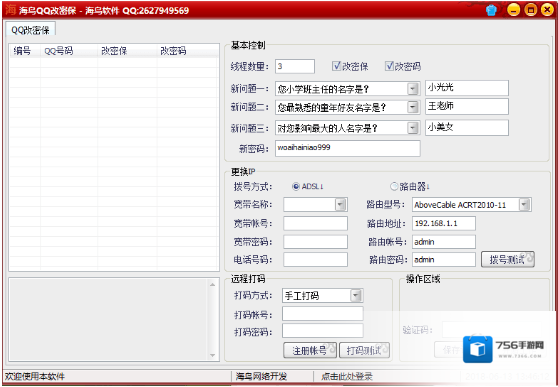Expand the 路由型号 AboveCable dropdown

coord(524,205)
